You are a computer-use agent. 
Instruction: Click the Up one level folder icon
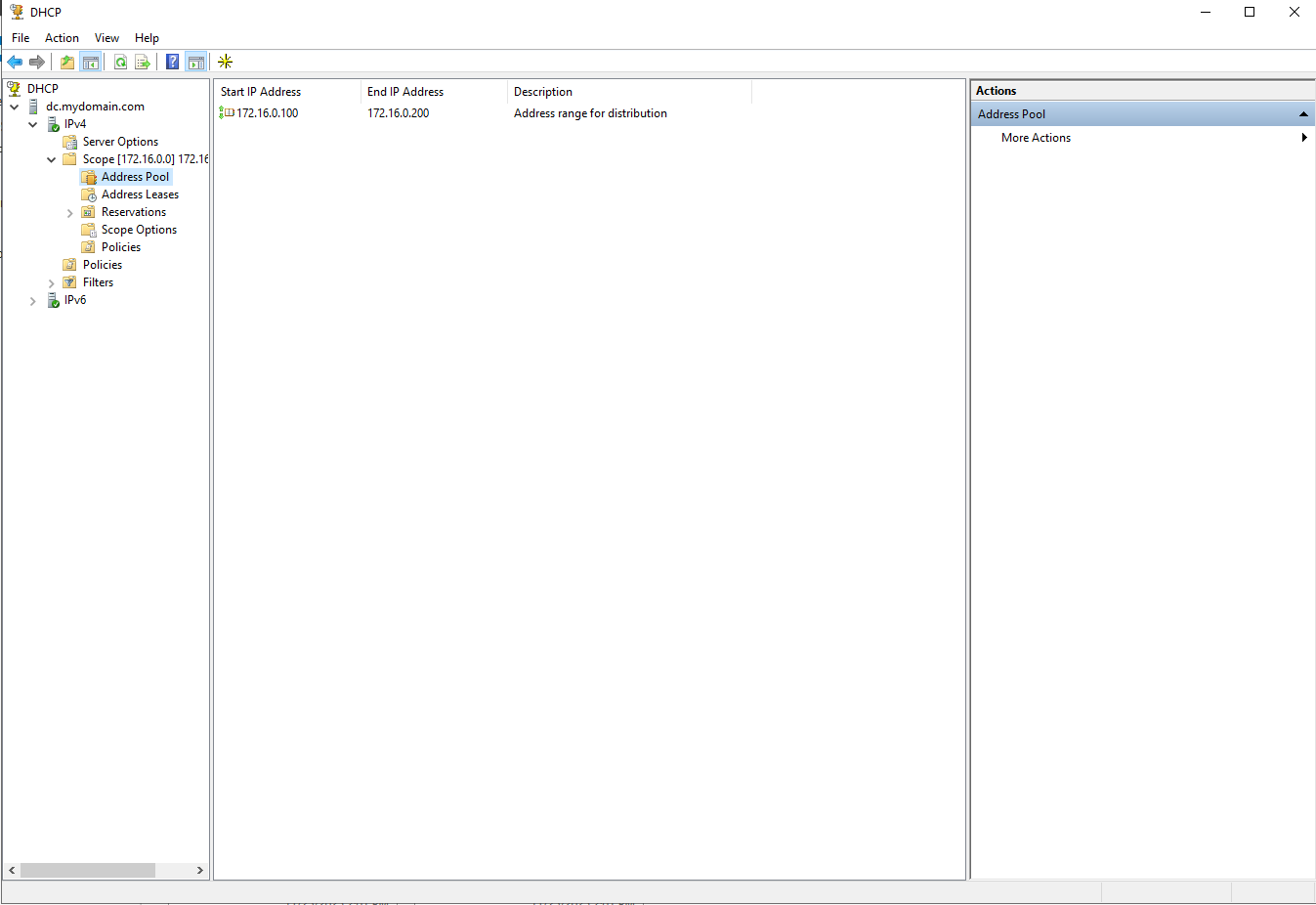click(x=66, y=62)
